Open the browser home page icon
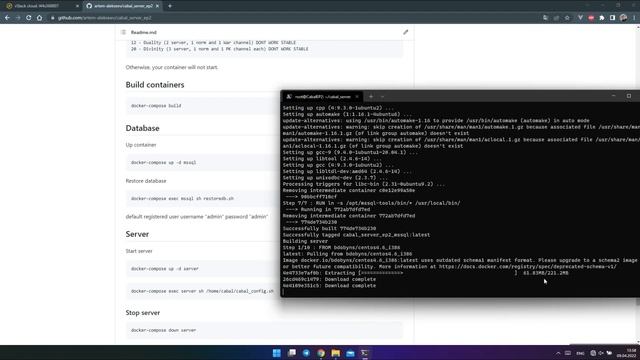 tap(40, 18)
